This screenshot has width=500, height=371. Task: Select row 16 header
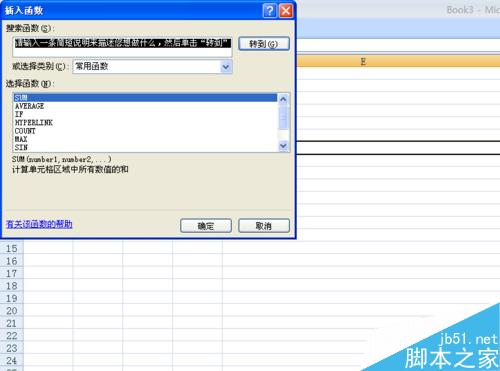(12, 261)
